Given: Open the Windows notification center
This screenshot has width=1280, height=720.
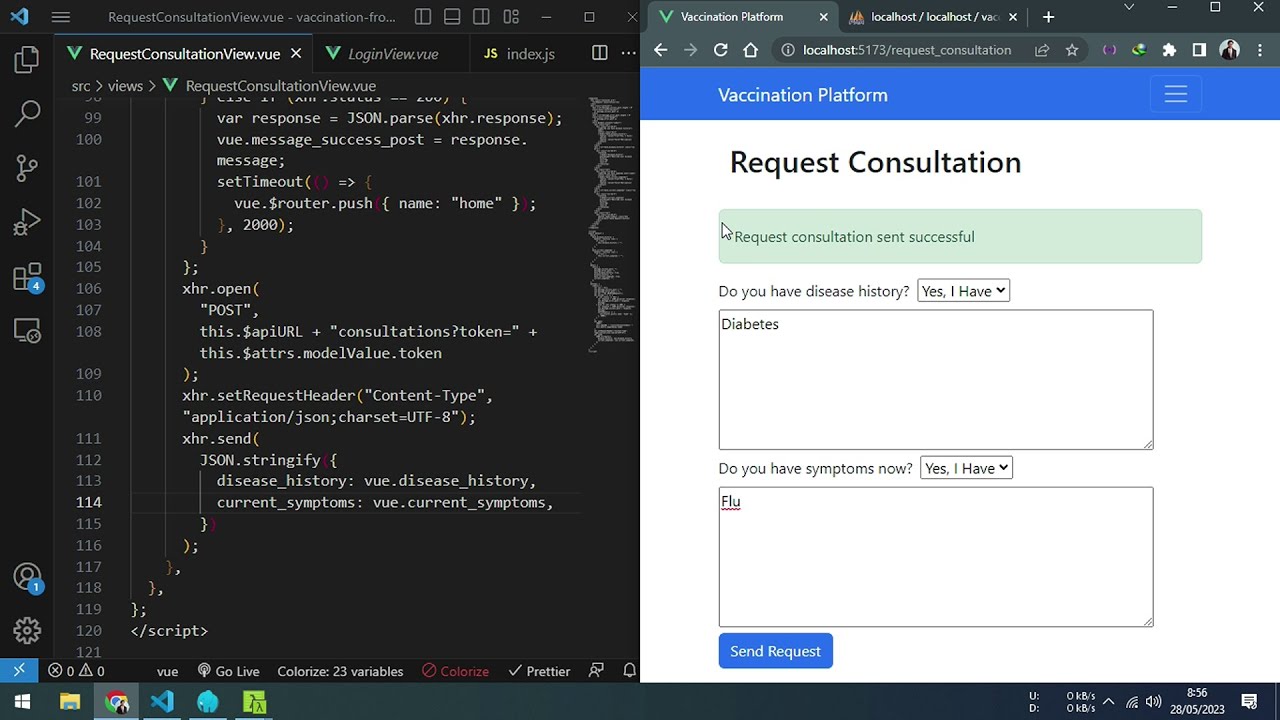Looking at the screenshot, I should pos(1249,702).
